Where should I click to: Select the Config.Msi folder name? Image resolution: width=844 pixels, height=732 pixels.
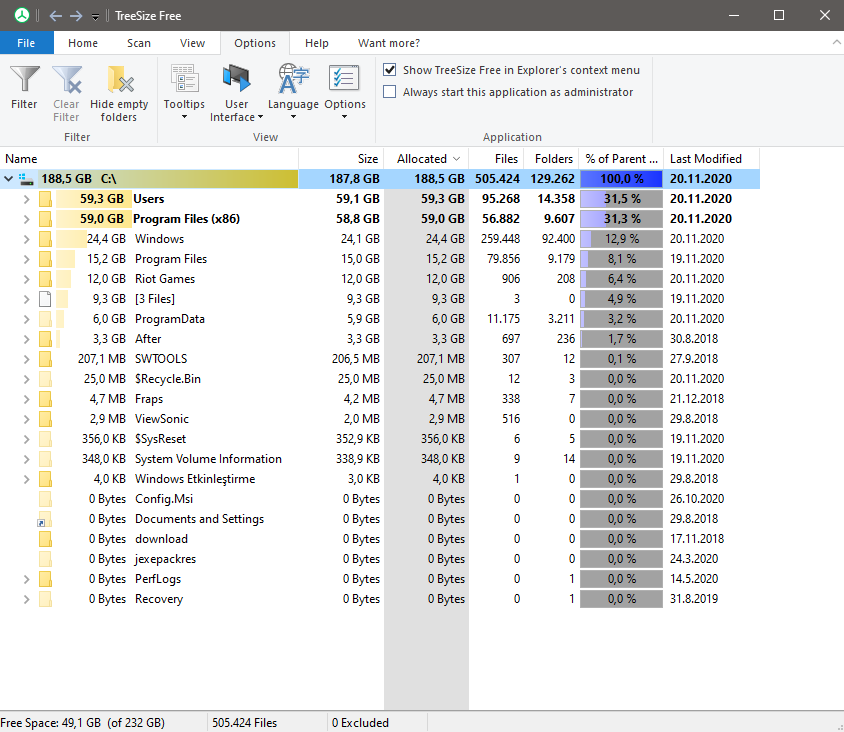click(164, 499)
